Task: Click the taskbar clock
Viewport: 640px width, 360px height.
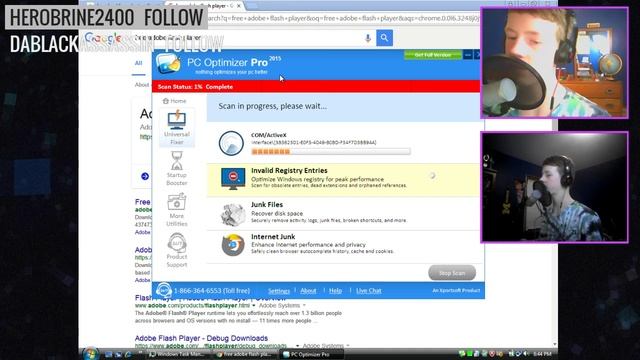Action: pos(542,354)
